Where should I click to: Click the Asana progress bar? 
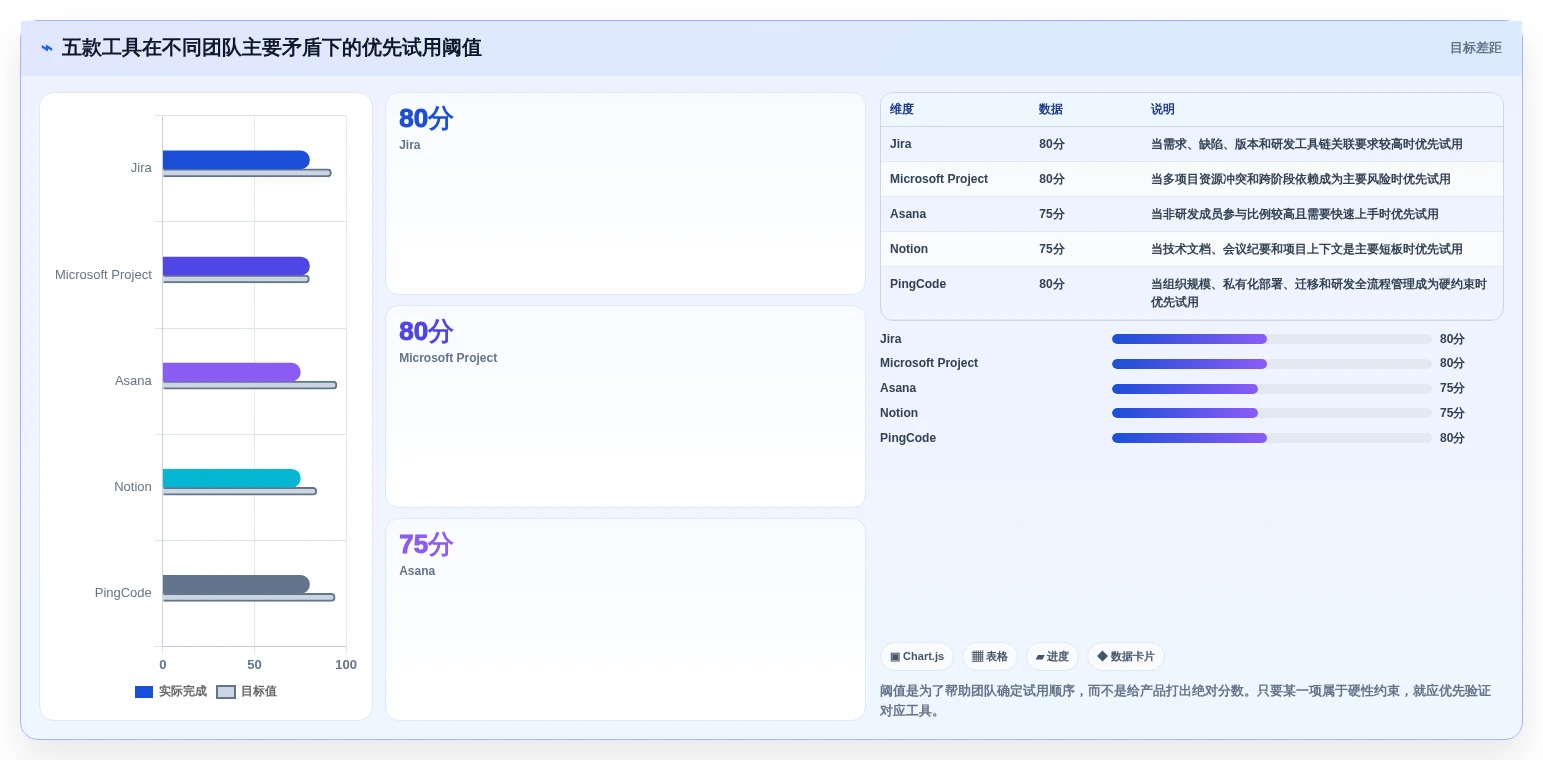tap(1272, 388)
